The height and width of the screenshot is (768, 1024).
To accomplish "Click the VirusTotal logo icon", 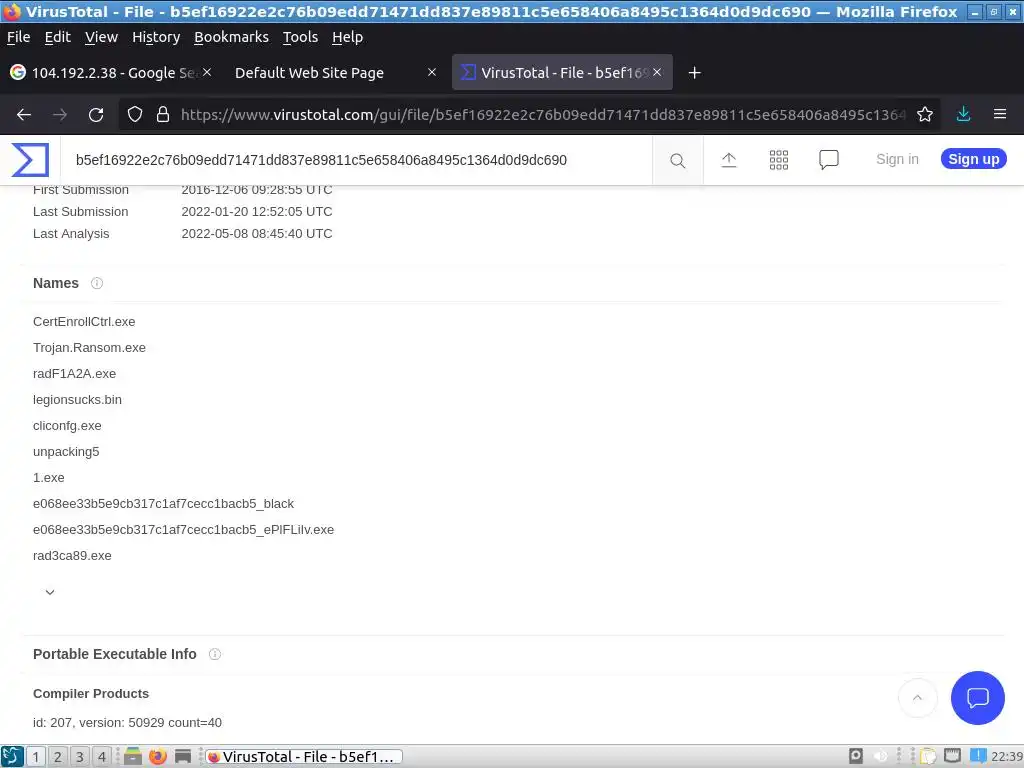I will [30, 160].
